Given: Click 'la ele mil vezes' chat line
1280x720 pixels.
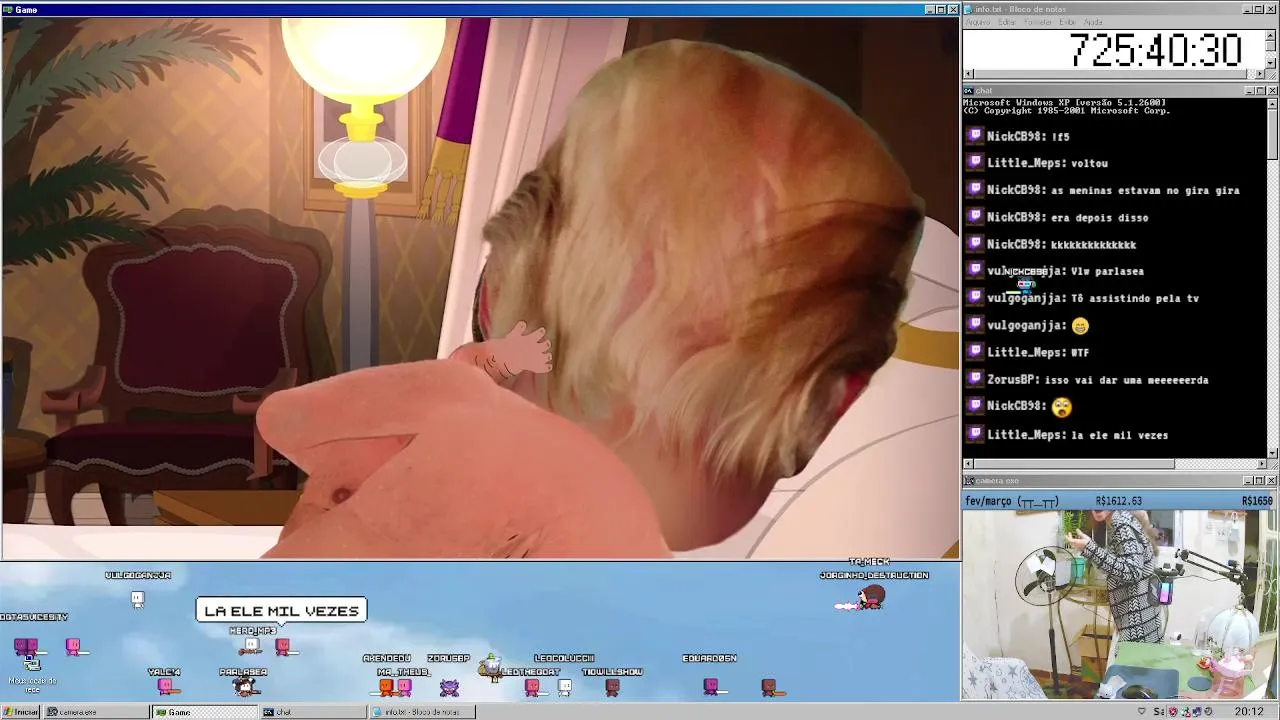Looking at the screenshot, I should pos(1119,435).
